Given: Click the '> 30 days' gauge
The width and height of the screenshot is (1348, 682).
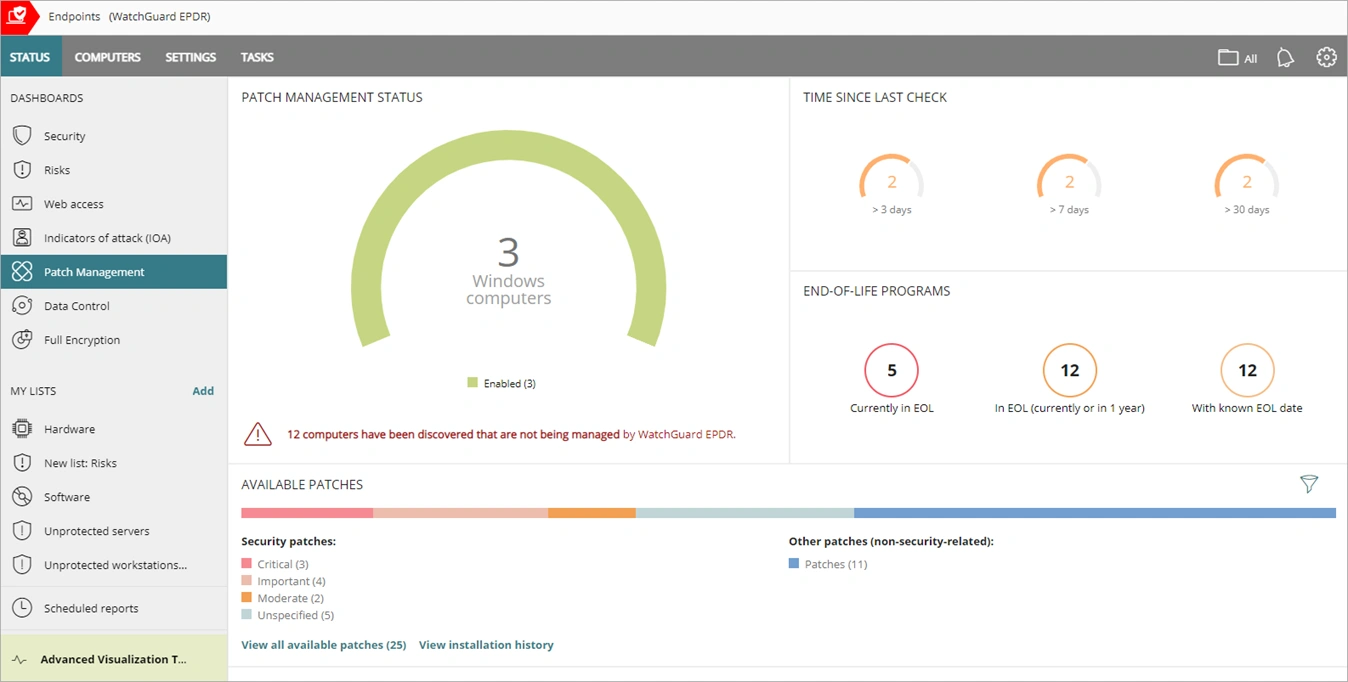Looking at the screenshot, I should coord(1247,184).
